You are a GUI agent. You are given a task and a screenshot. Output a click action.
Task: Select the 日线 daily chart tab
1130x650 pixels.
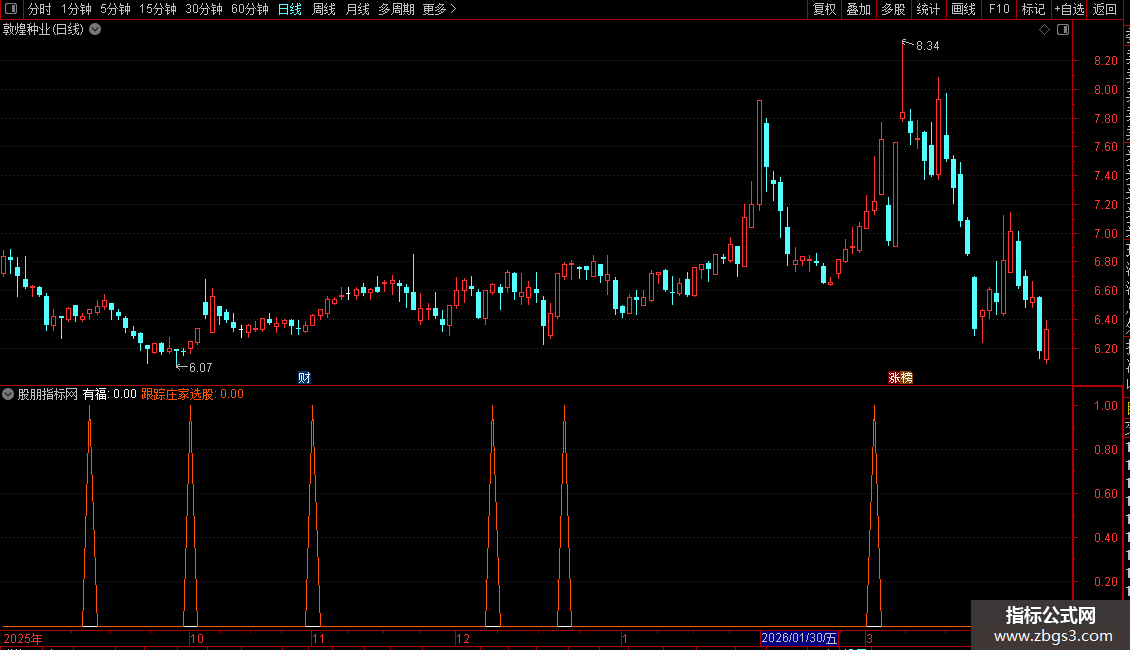pos(290,9)
